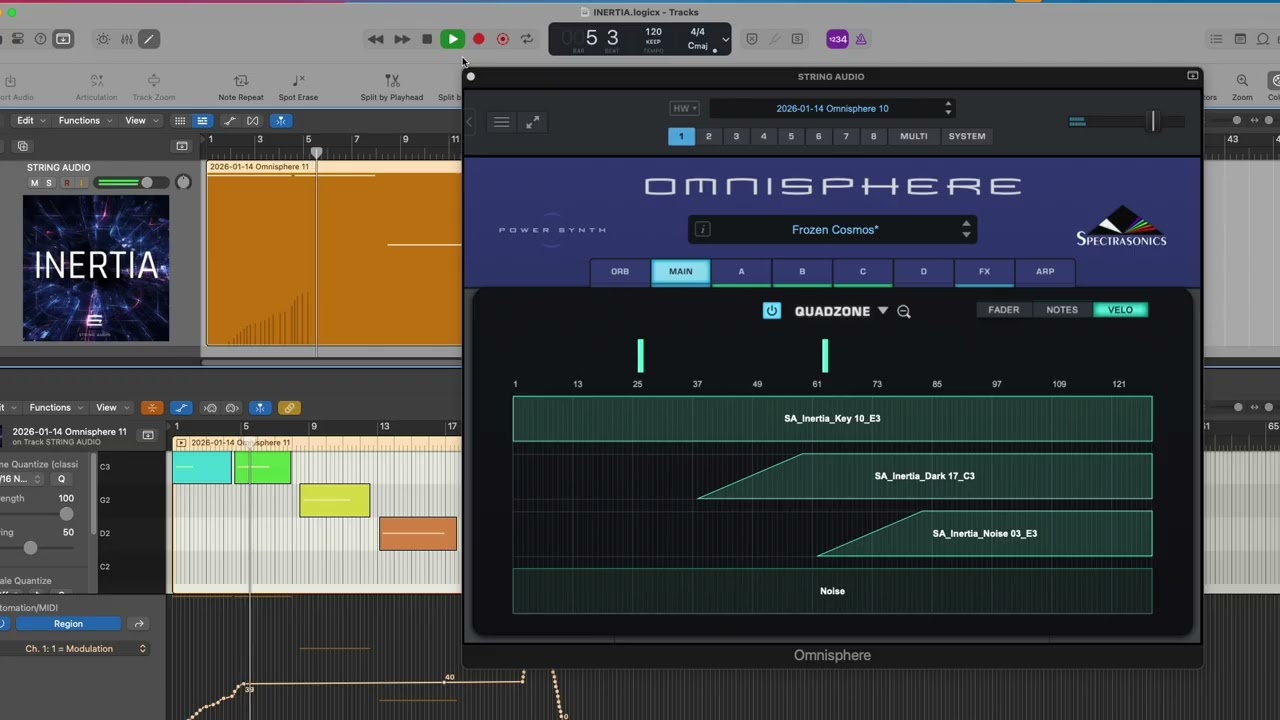The width and height of the screenshot is (1280, 720).
Task: Open the Omnisphere HW dropdown
Action: (x=684, y=108)
